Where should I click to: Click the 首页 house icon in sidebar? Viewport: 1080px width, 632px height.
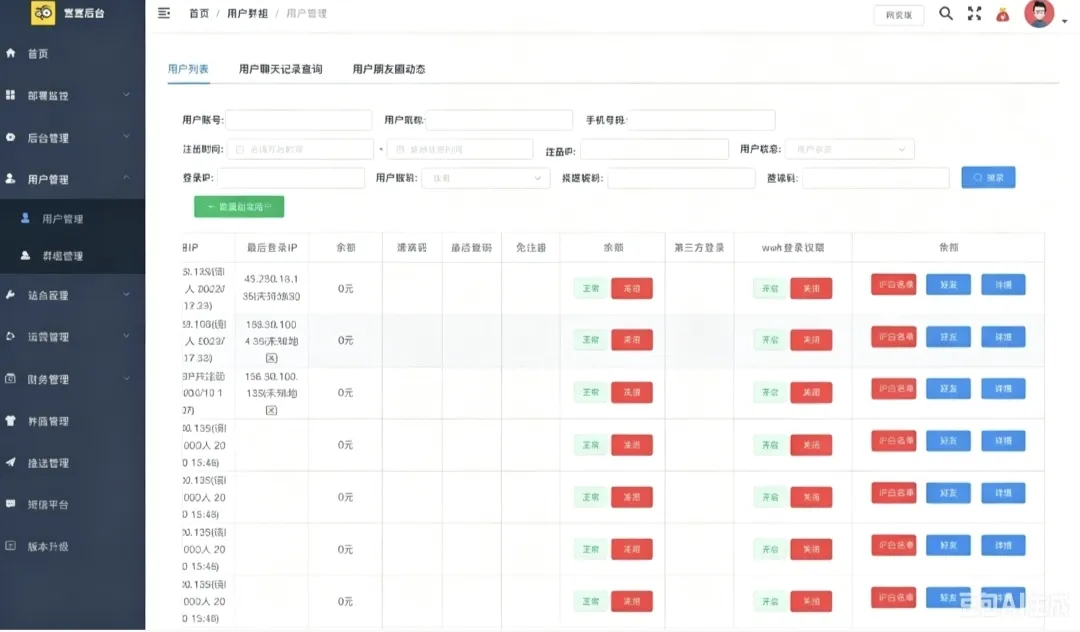(10, 53)
